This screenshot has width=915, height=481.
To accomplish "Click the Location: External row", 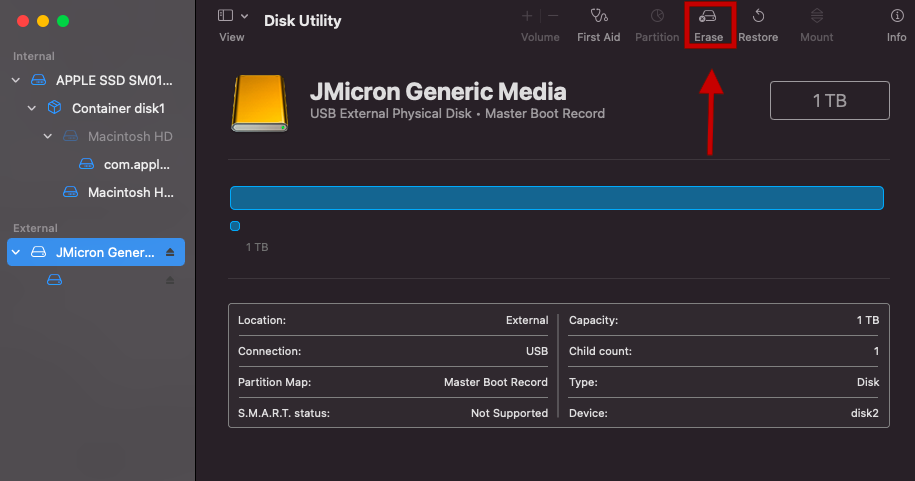I will pyautogui.click(x=393, y=320).
